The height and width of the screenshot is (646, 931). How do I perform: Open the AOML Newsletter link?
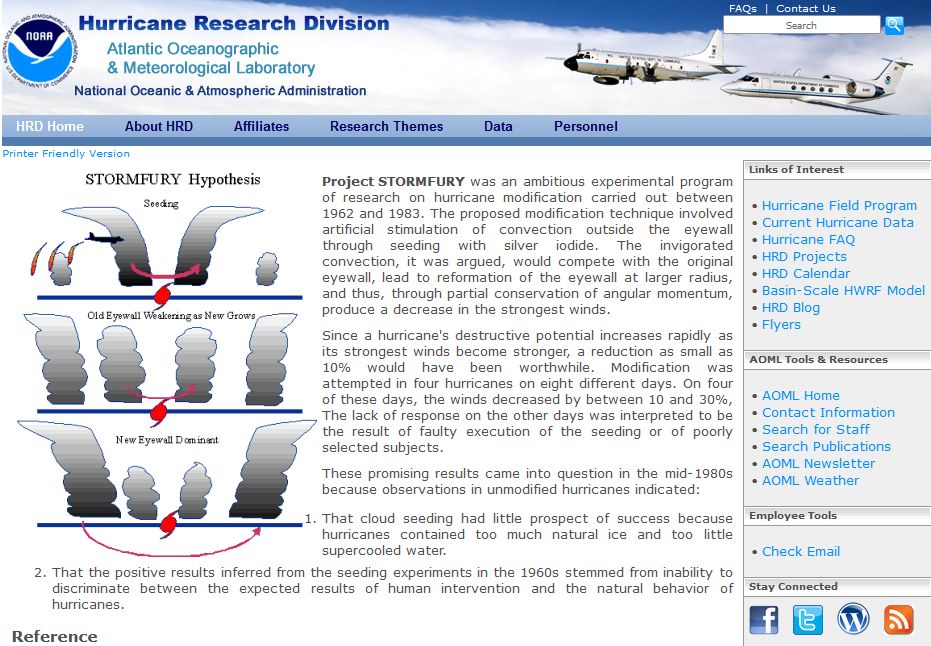tap(818, 464)
